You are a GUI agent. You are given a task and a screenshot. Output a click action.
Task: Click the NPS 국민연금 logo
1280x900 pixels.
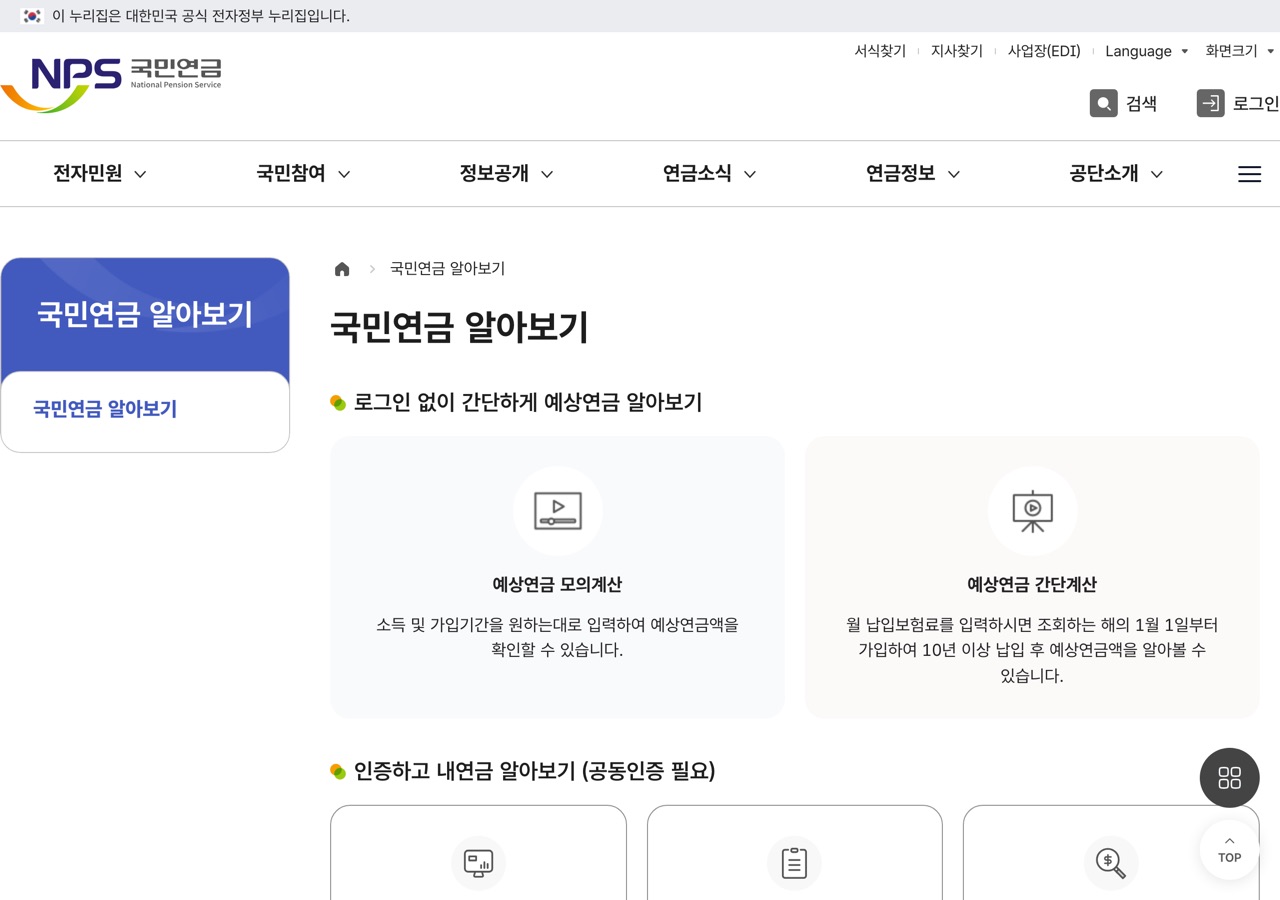[x=111, y=84]
